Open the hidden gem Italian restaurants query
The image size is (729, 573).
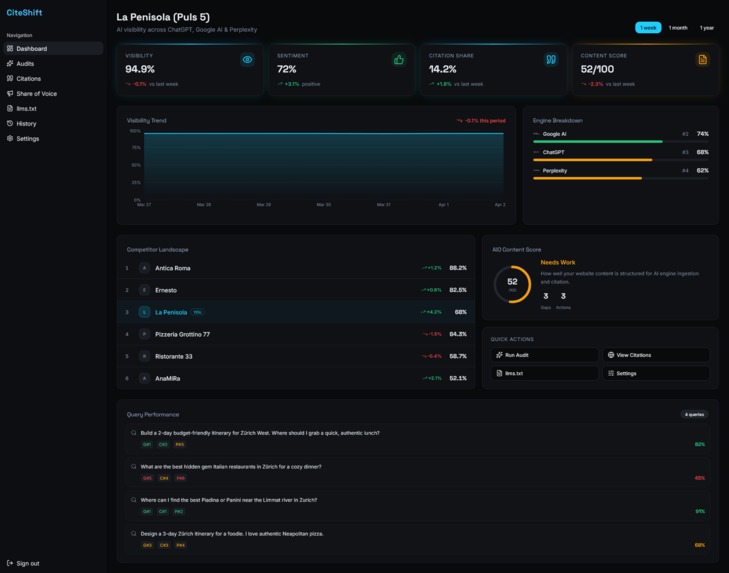[x=418, y=472]
